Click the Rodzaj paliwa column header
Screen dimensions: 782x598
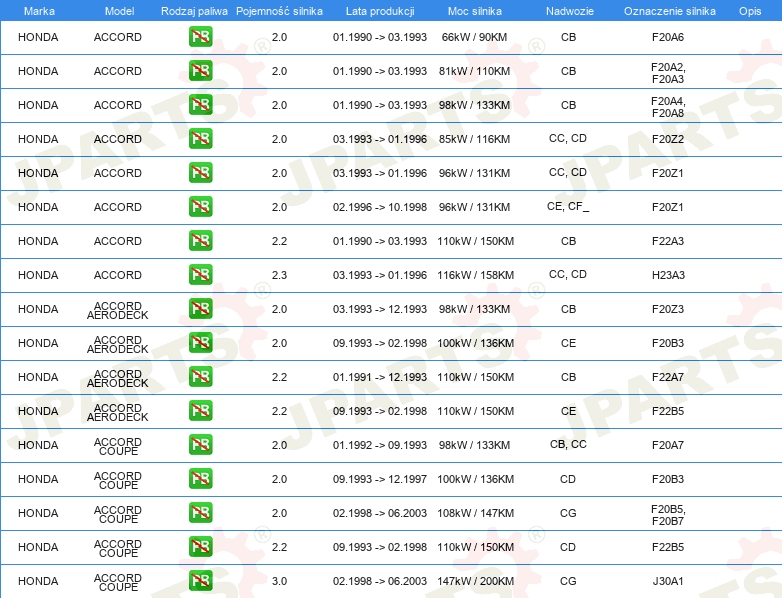coord(194,11)
